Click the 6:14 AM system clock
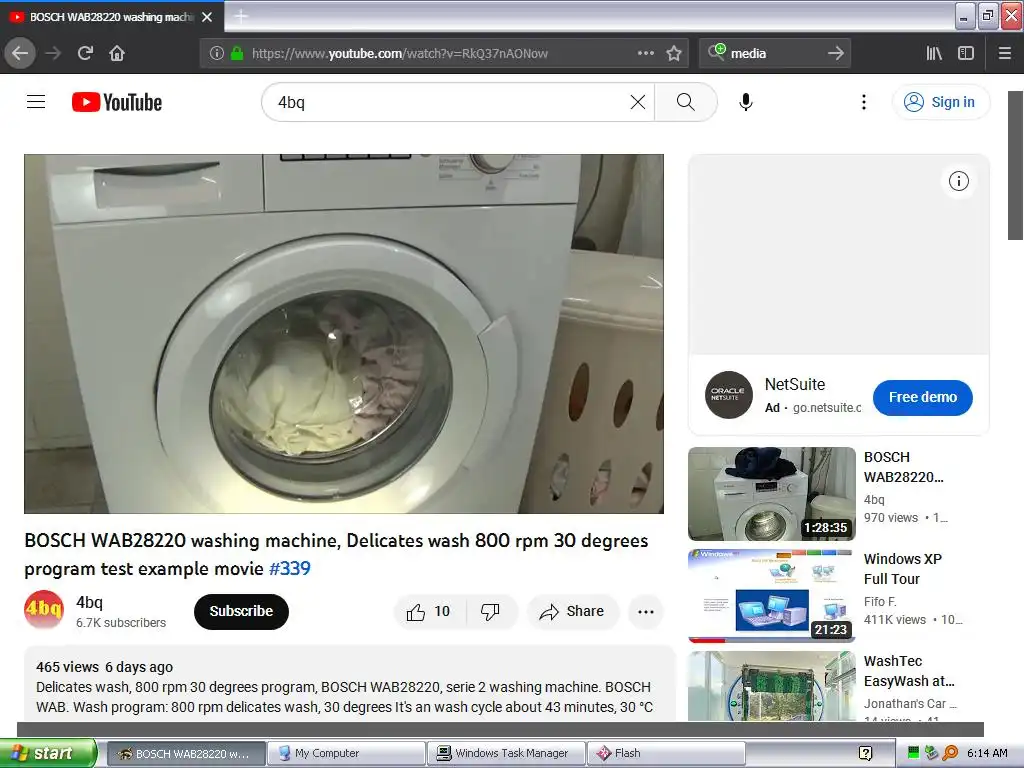This screenshot has width=1024, height=768. (987, 753)
